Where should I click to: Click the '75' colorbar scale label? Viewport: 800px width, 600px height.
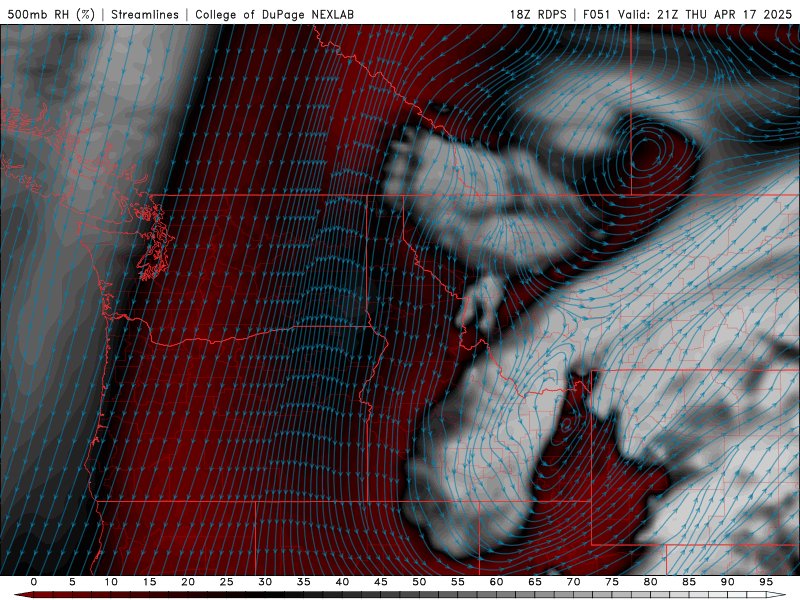click(x=611, y=582)
